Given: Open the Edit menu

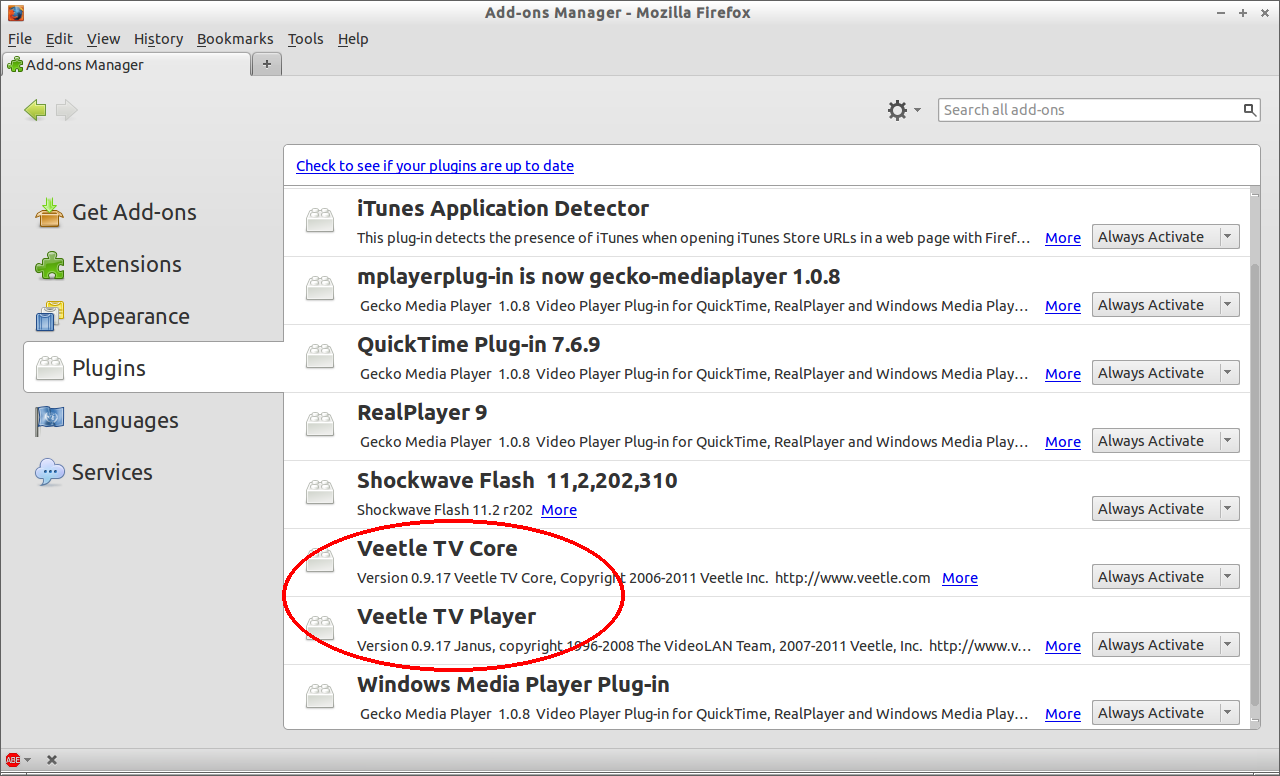Looking at the screenshot, I should [x=59, y=39].
